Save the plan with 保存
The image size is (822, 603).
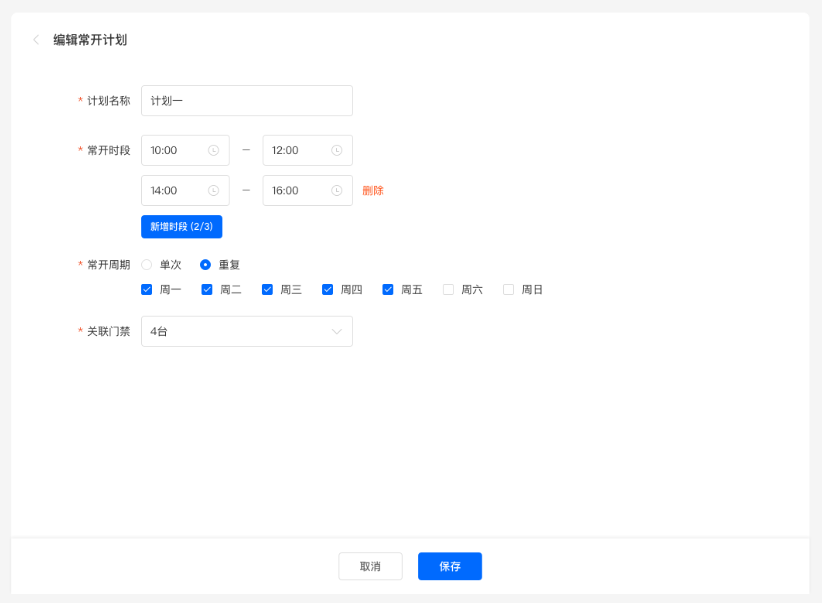click(x=450, y=566)
